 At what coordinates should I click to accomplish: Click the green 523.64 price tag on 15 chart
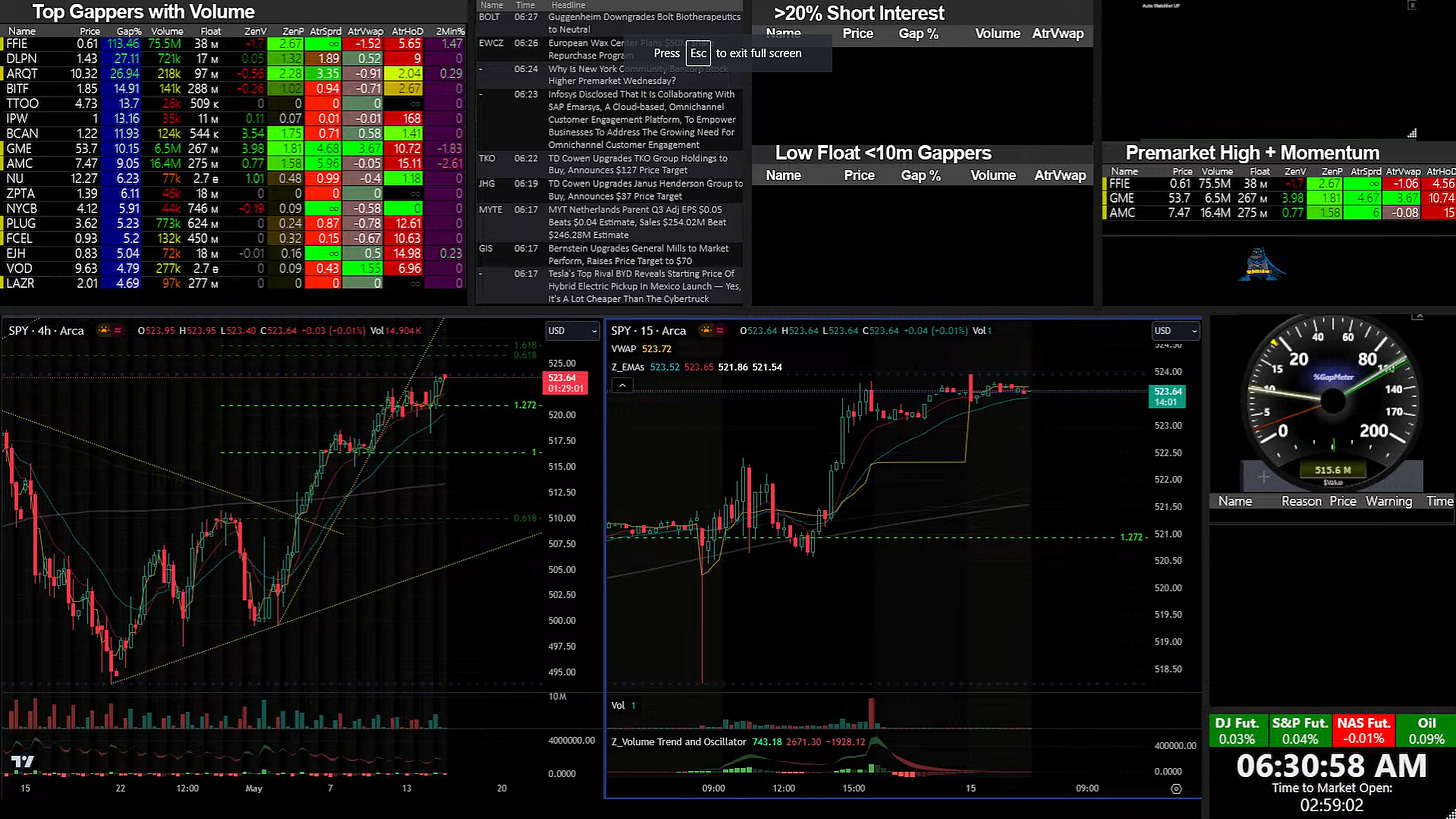pos(1167,397)
